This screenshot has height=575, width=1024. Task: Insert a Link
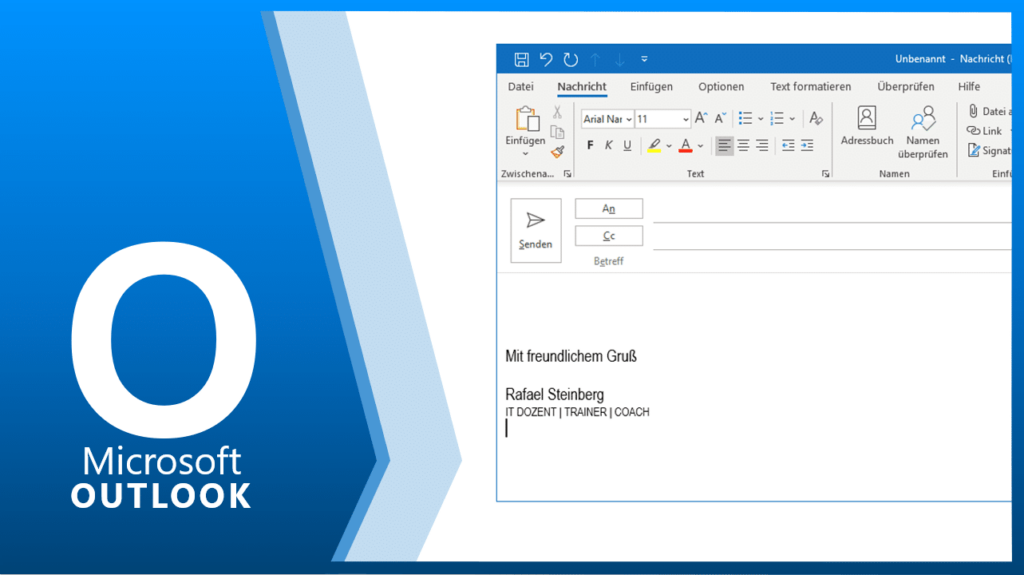pyautogui.click(x=986, y=131)
